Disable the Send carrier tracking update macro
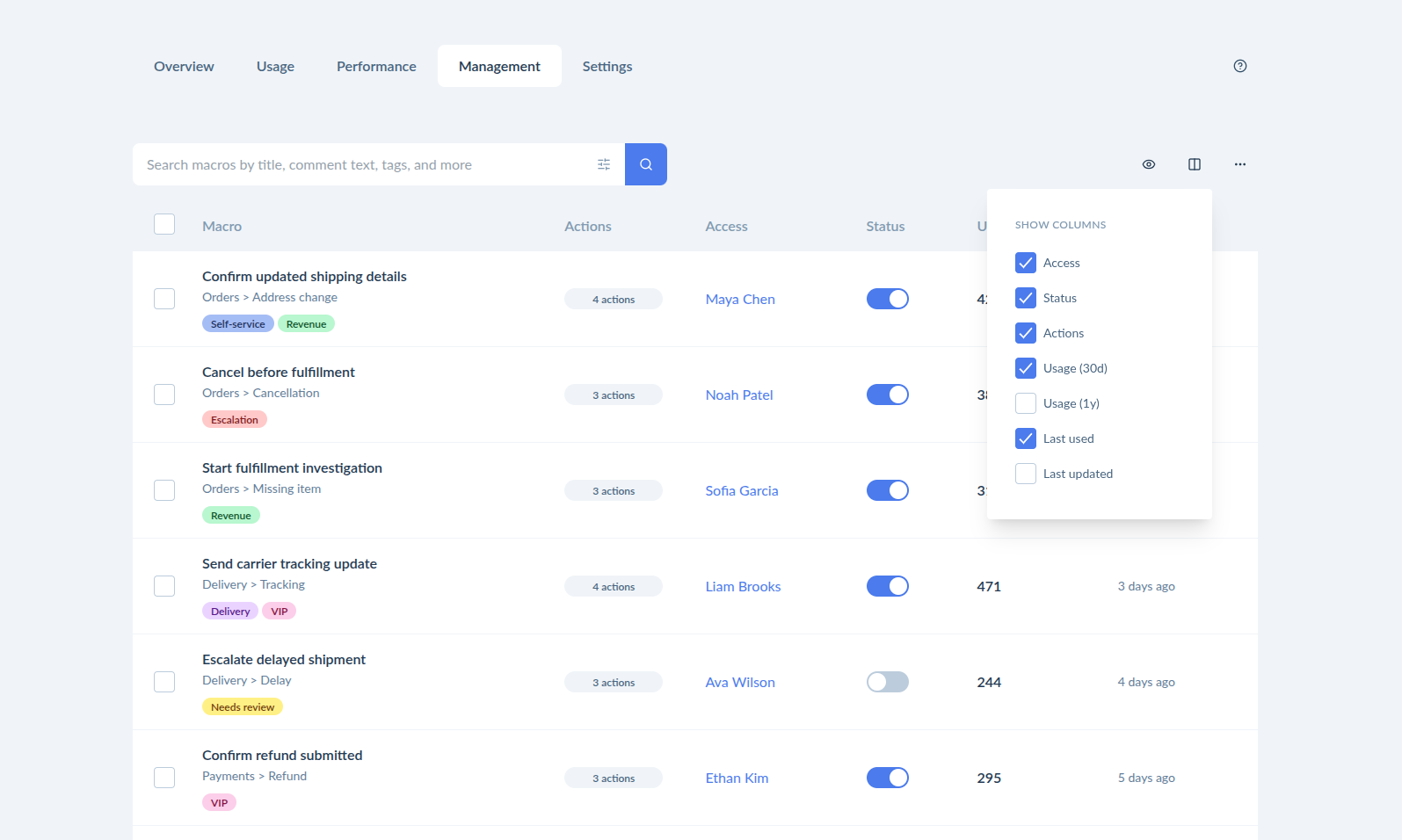Image resolution: width=1402 pixels, height=840 pixels. (888, 586)
